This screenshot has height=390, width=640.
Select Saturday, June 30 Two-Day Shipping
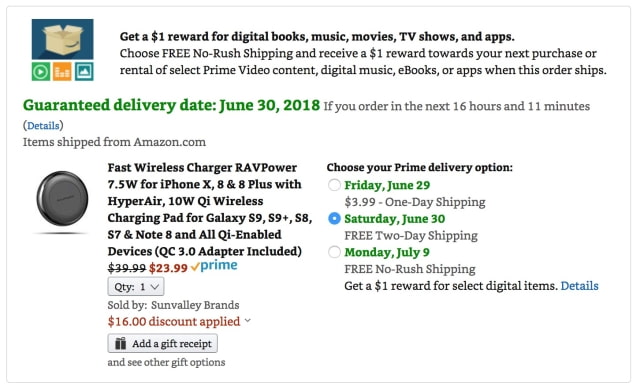click(x=334, y=219)
